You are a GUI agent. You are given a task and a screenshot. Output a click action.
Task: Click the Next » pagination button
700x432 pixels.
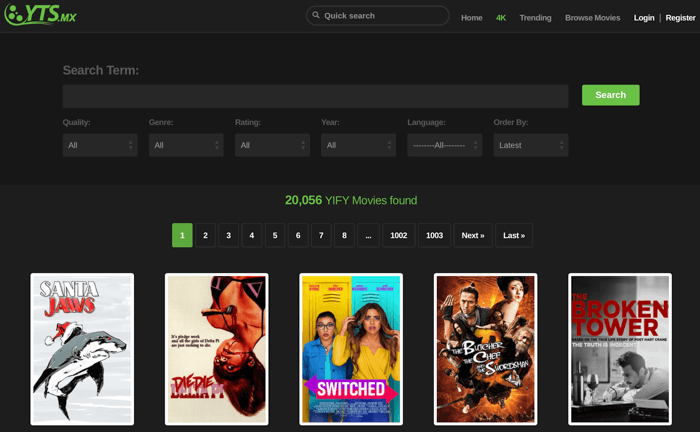[x=473, y=235]
